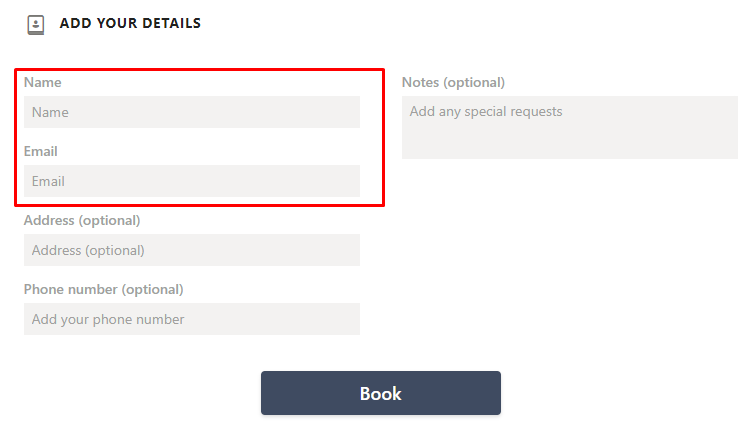Submit the form with the Book button
The height and width of the screenshot is (423, 747).
pos(380,393)
